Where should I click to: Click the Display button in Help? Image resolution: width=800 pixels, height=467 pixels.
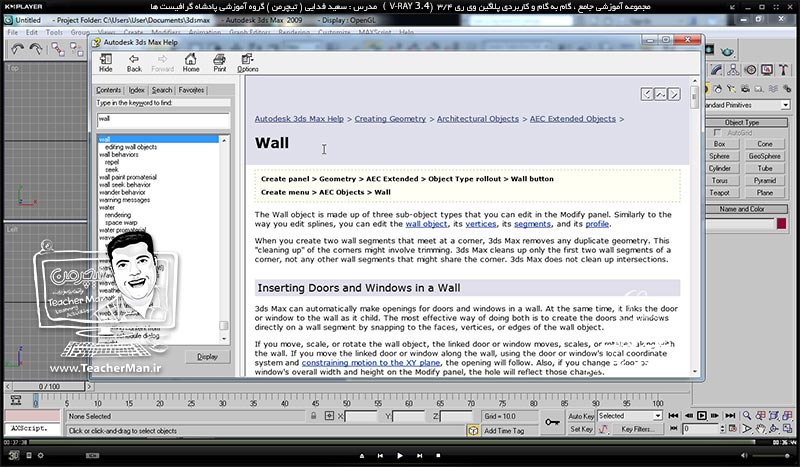(207, 357)
